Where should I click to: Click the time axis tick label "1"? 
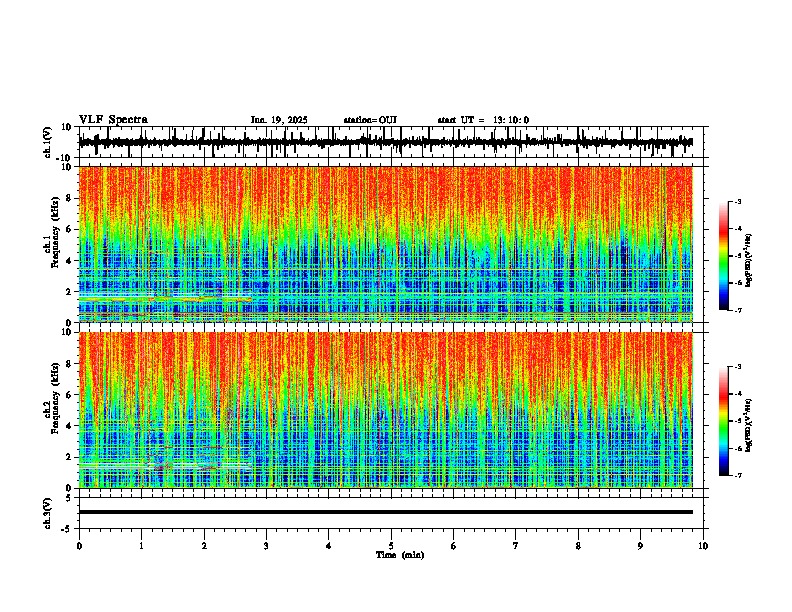[x=141, y=546]
